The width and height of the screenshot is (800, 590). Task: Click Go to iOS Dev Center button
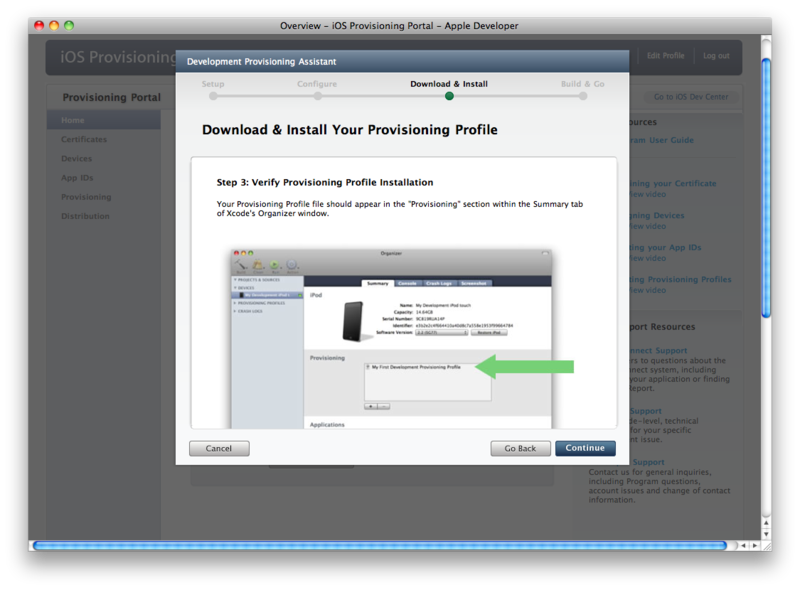pyautogui.click(x=691, y=97)
